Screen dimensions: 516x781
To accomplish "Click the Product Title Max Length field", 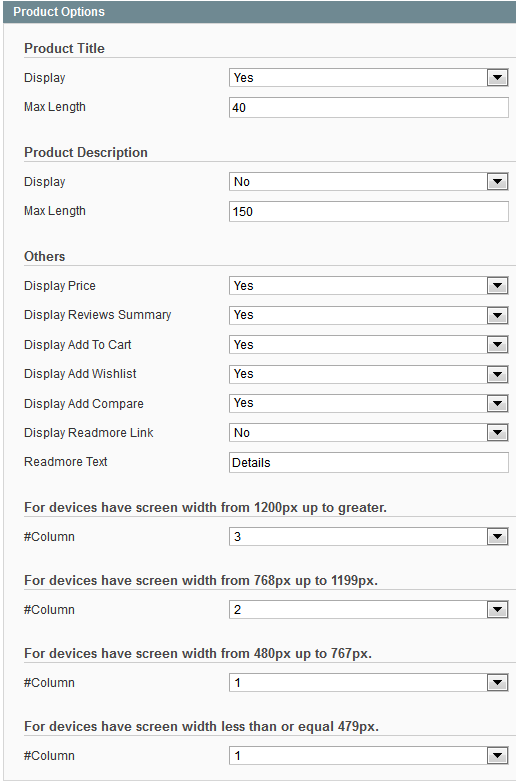I will tap(369, 108).
